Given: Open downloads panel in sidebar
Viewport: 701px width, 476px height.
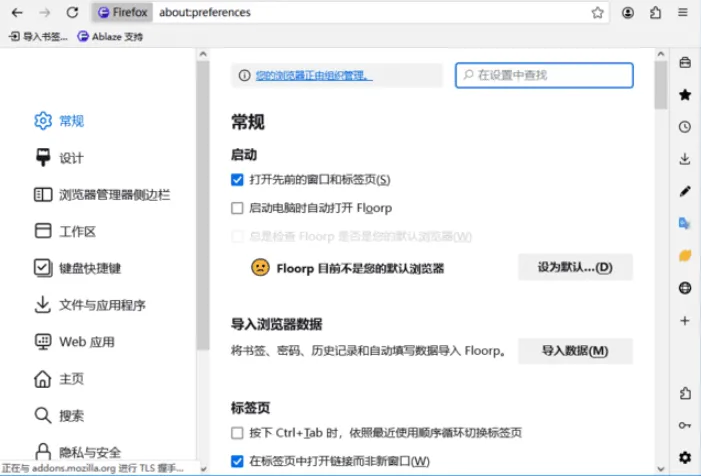Looking at the screenshot, I should pos(685,159).
